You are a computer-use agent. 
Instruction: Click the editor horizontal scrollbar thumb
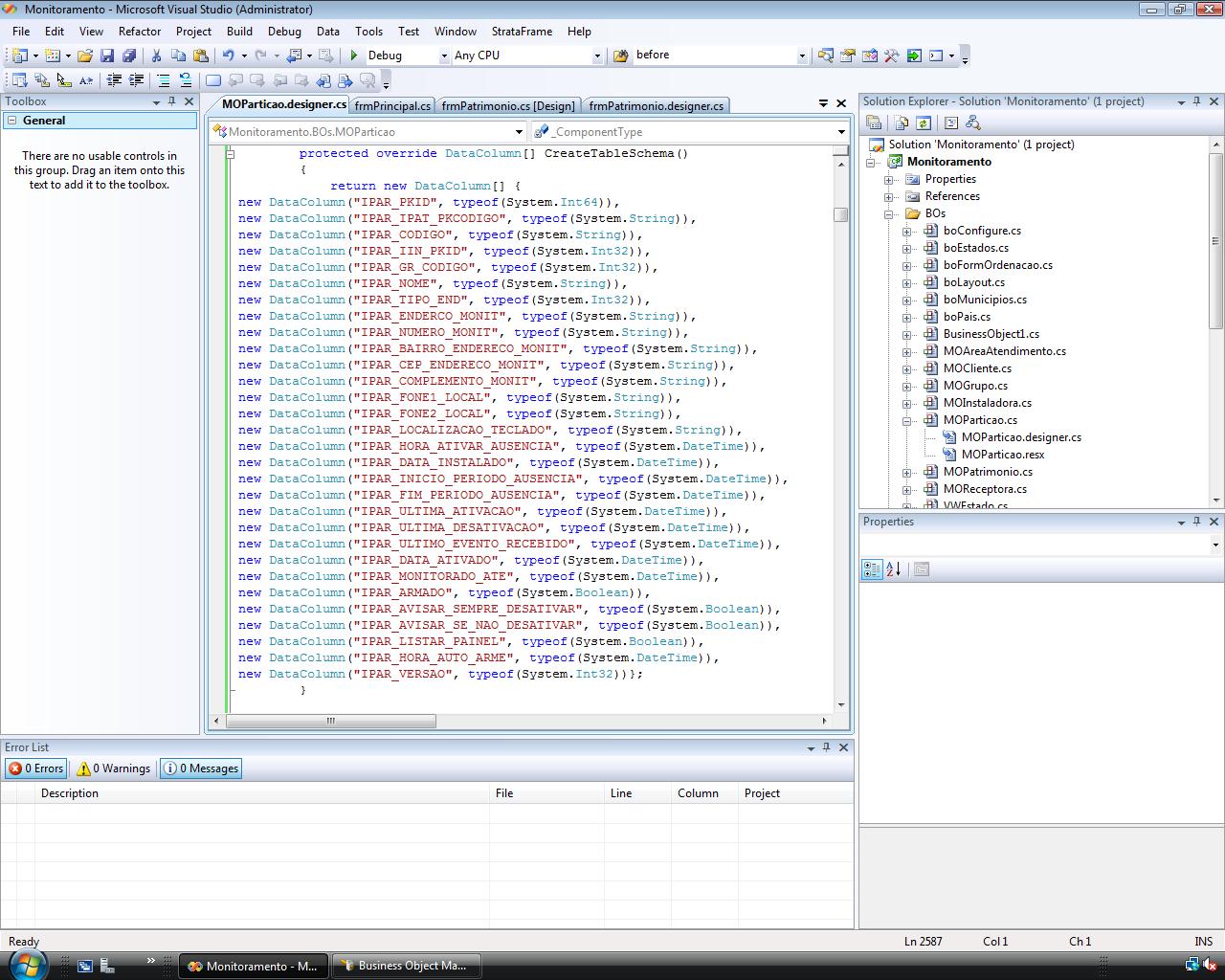[x=330, y=721]
